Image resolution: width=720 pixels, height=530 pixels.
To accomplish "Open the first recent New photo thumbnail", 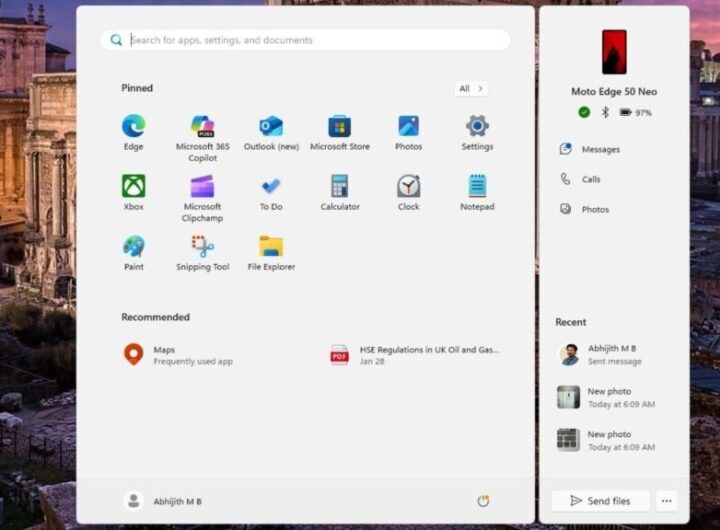I will click(568, 397).
